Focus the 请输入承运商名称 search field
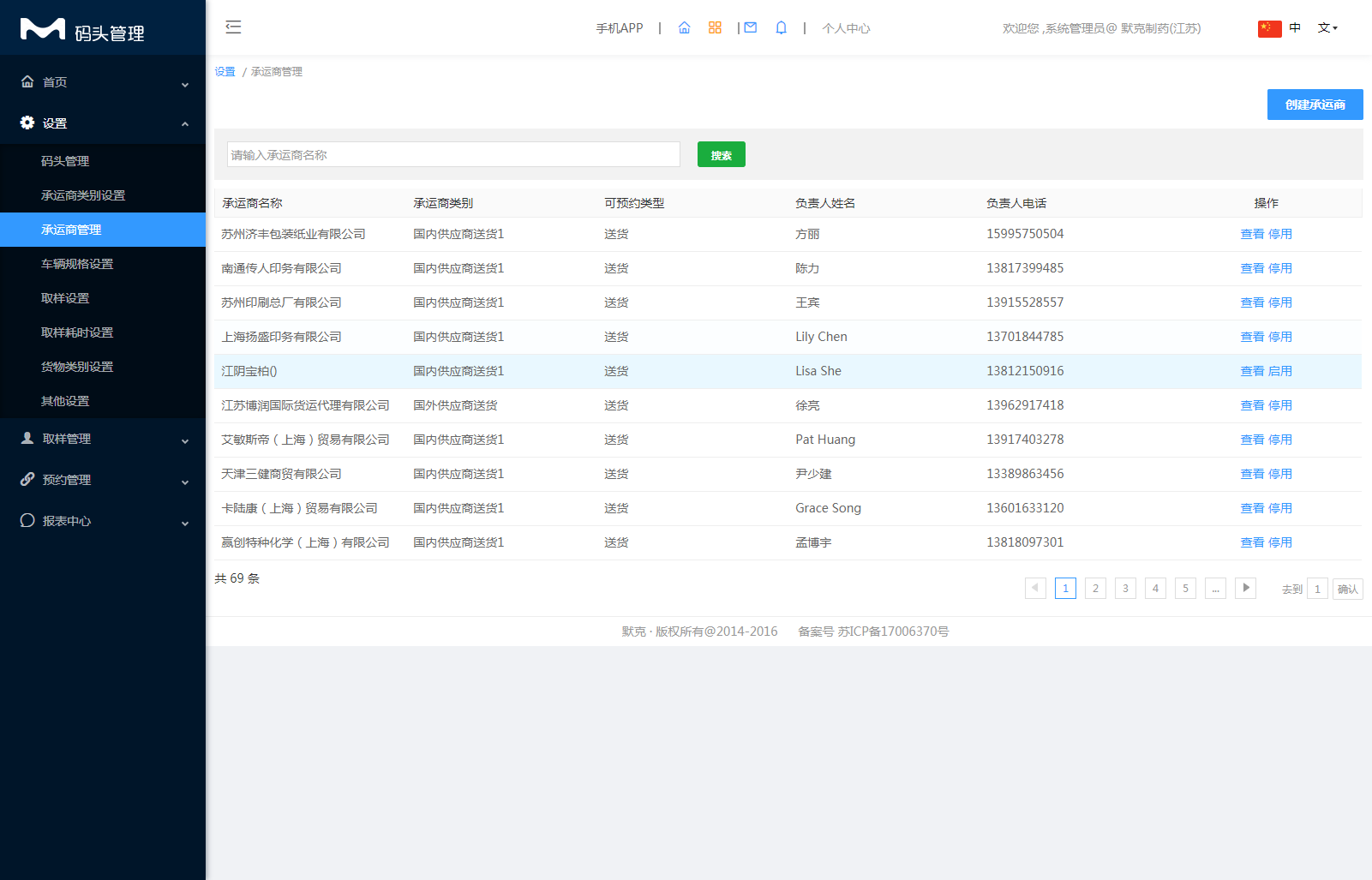The width and height of the screenshot is (1372, 880). [453, 154]
